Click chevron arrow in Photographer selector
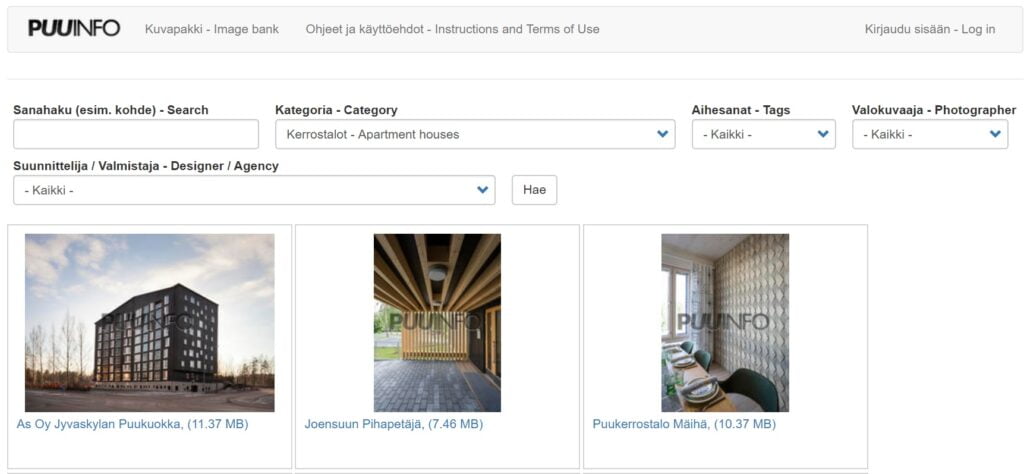Viewport: 1024px width, 474px height. [x=995, y=134]
